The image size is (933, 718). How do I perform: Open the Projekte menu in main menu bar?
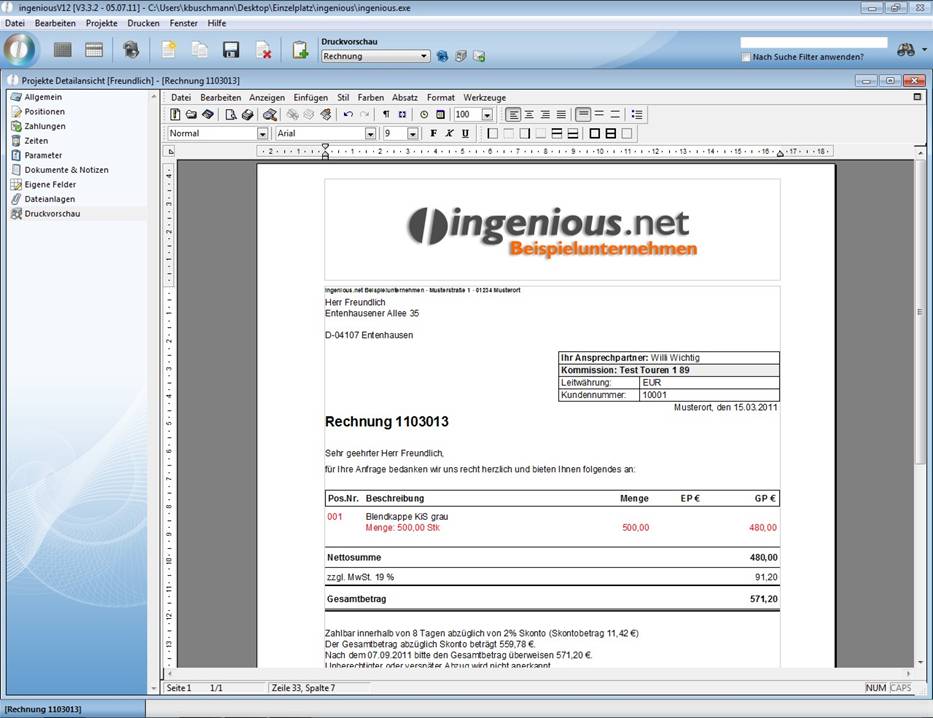coord(101,23)
